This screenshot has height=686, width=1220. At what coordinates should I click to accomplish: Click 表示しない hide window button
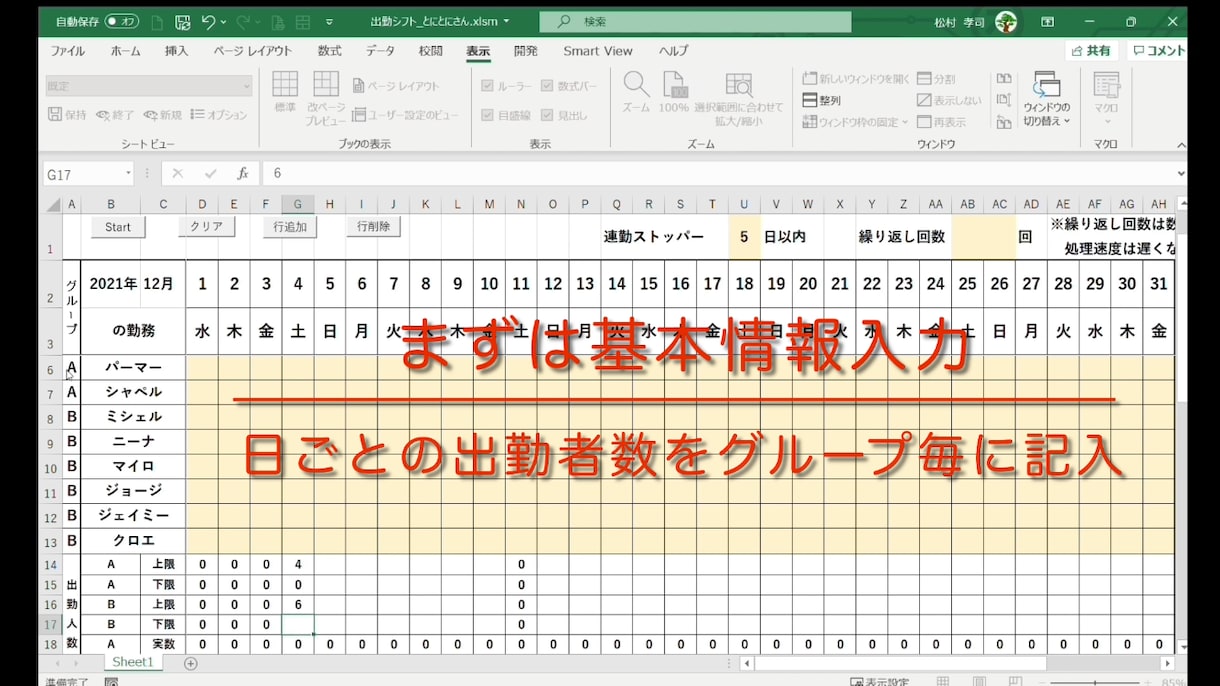949,100
